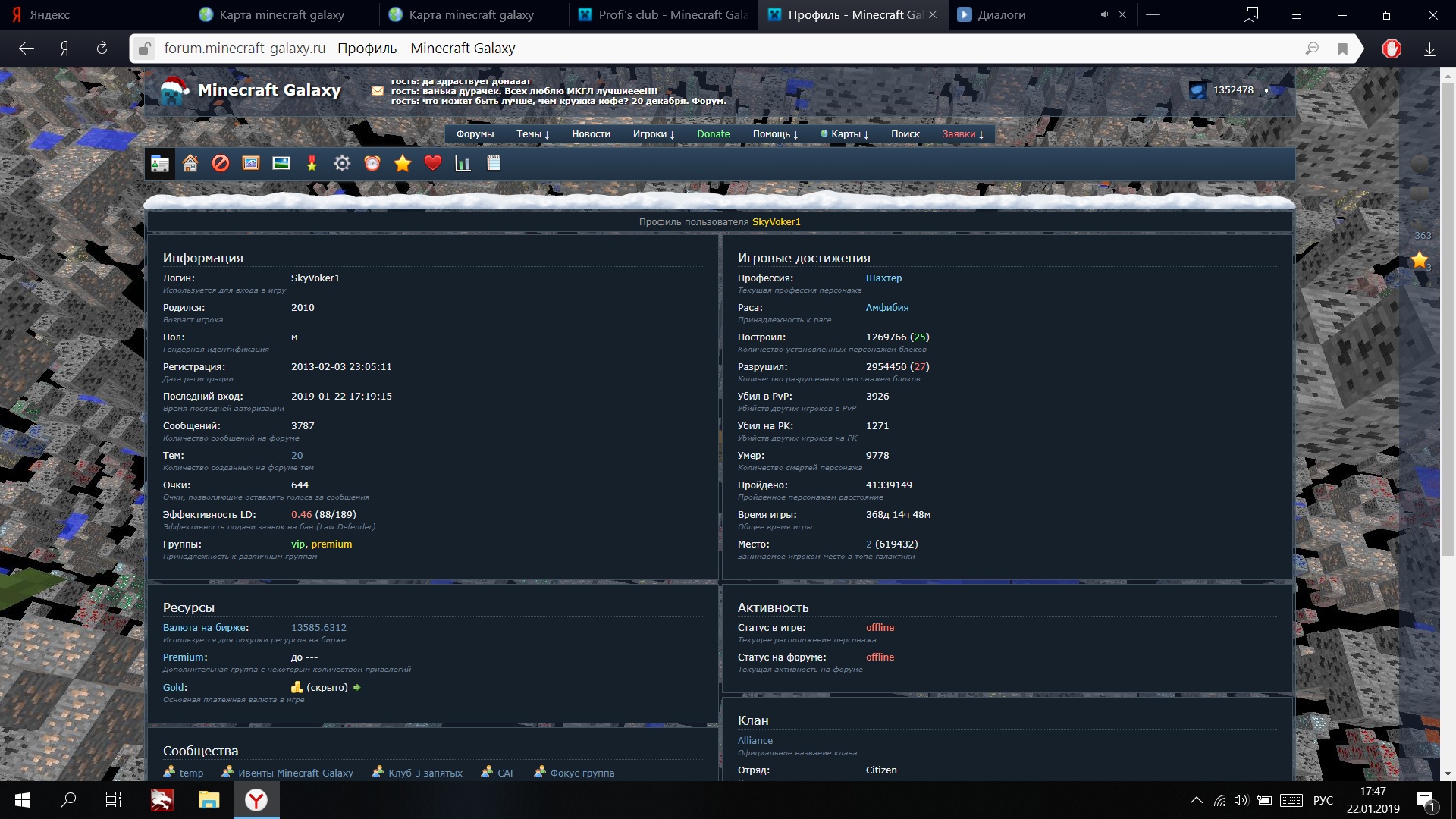Click the bookmark icon in address bar
The image size is (1456, 819).
[1342, 49]
